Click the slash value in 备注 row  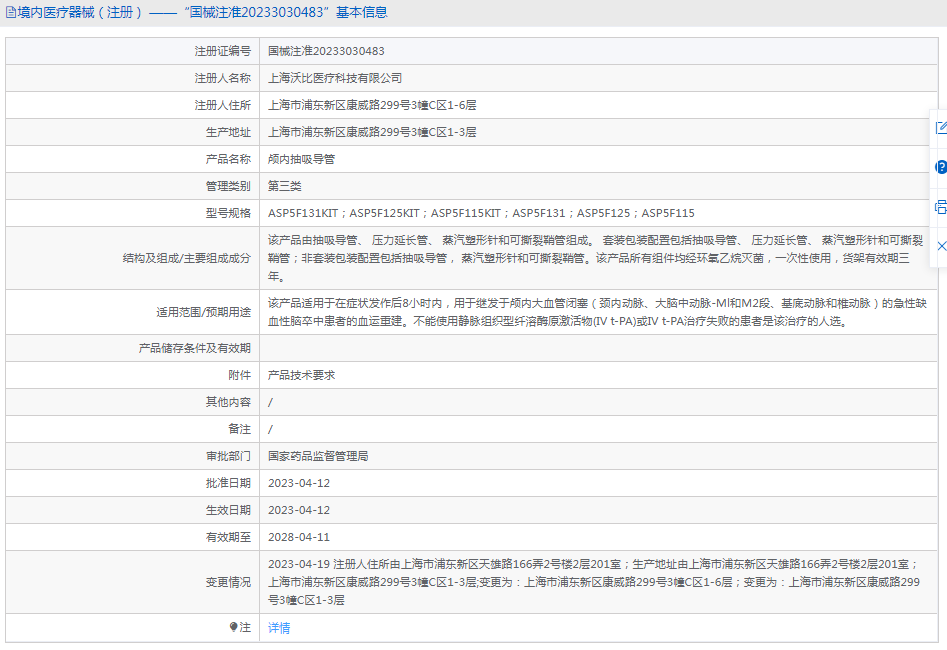(271, 430)
